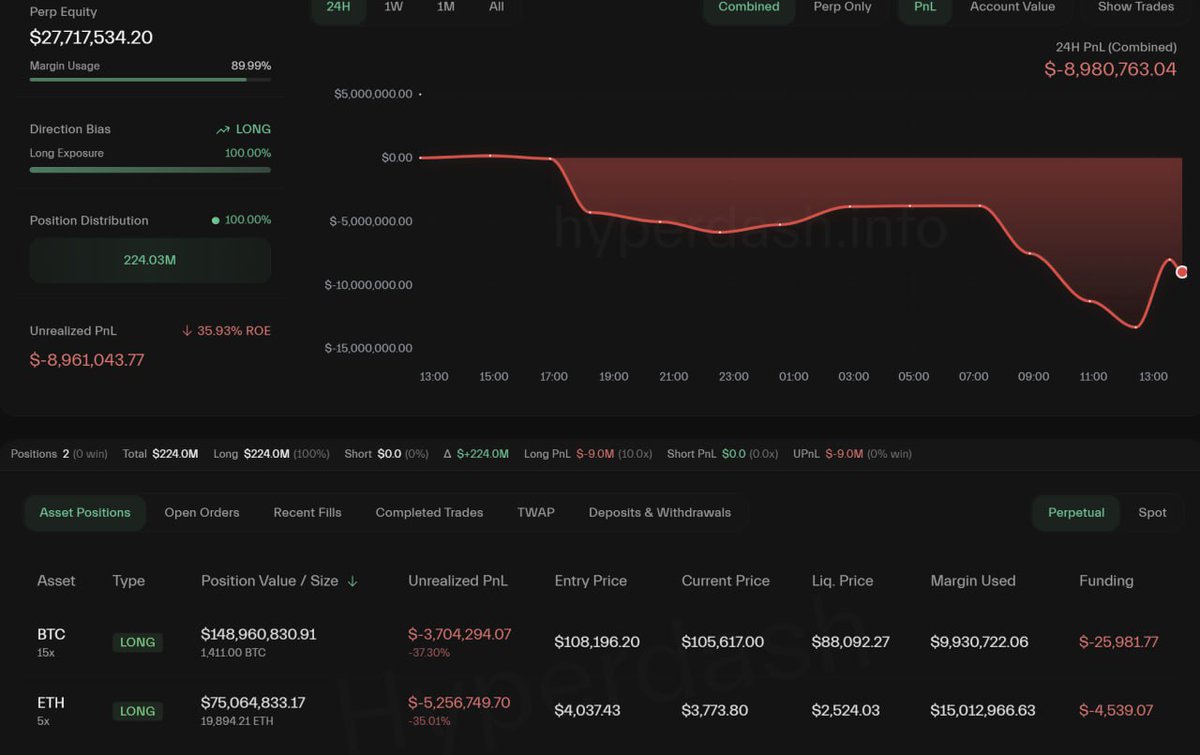This screenshot has height=755, width=1200.
Task: Click the UPnL $-9.0M stat
Action: (x=851, y=454)
